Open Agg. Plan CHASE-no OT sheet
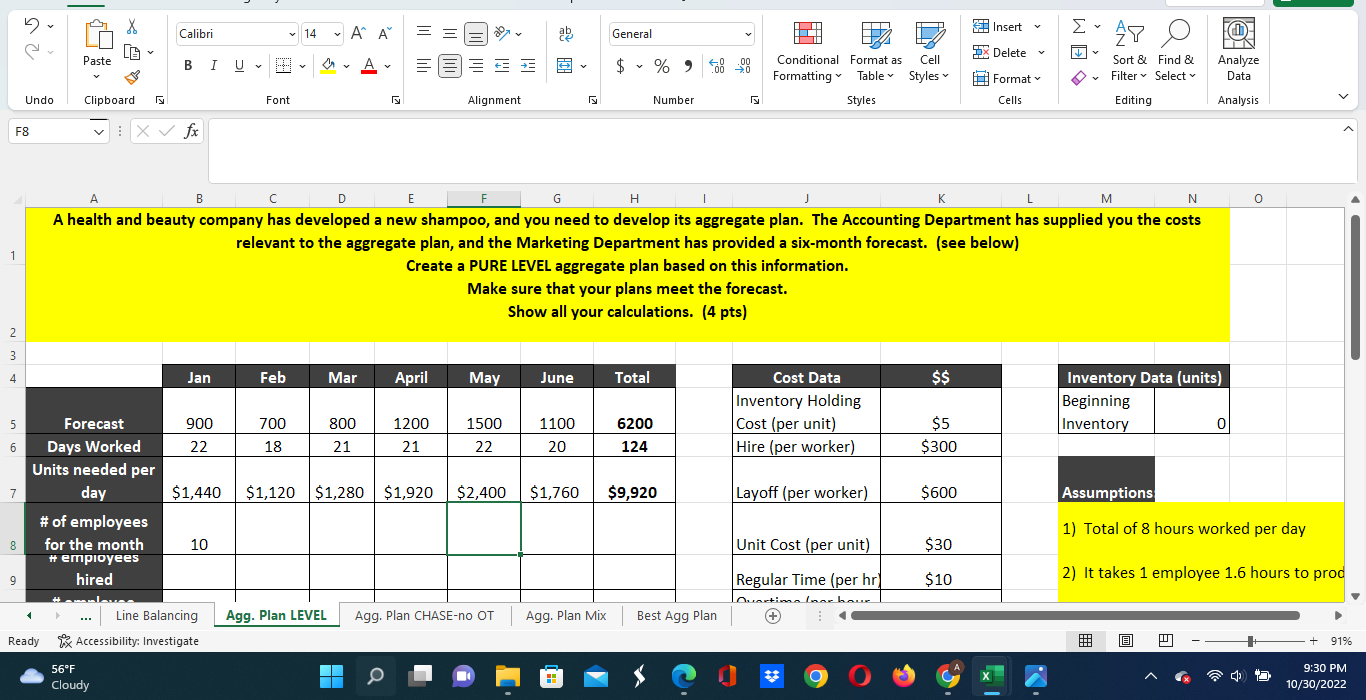 (x=424, y=616)
